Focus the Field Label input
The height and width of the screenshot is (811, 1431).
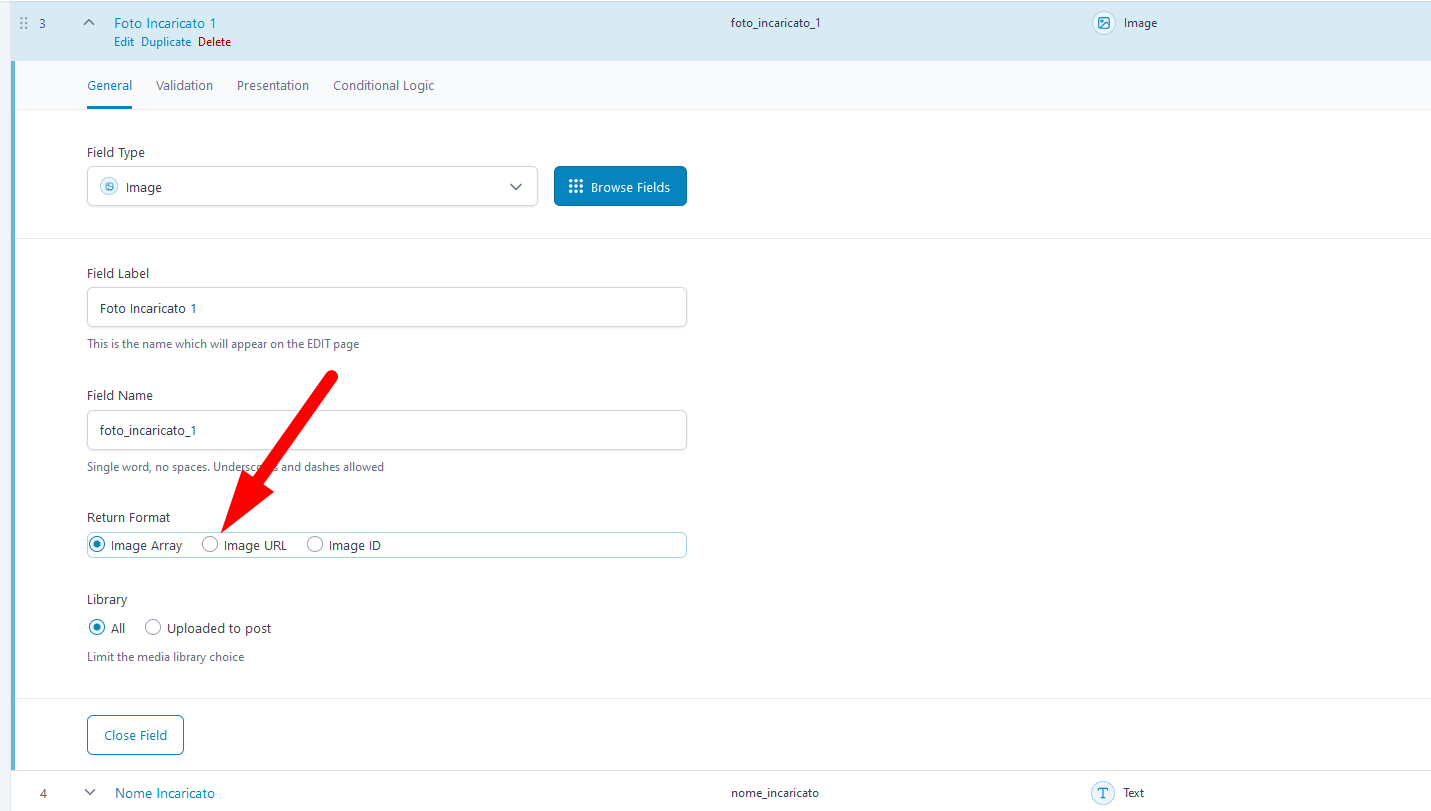(387, 307)
